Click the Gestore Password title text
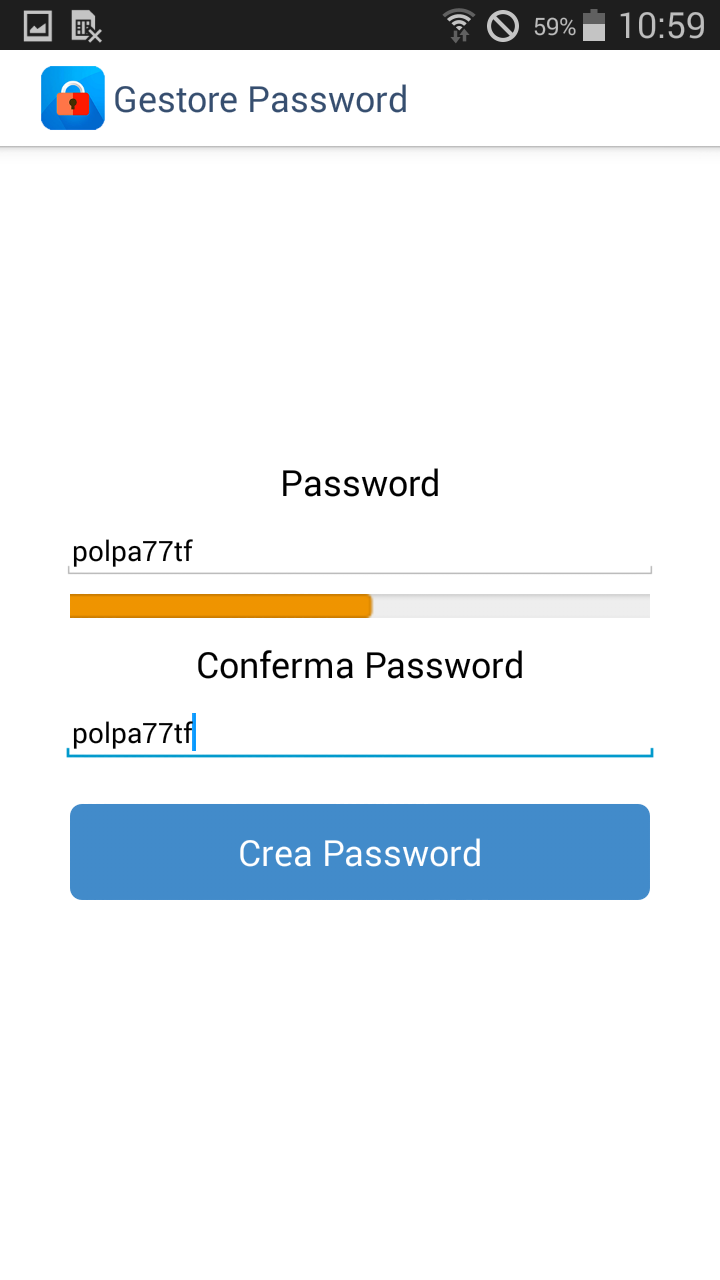The image size is (720, 1280). coord(261,100)
